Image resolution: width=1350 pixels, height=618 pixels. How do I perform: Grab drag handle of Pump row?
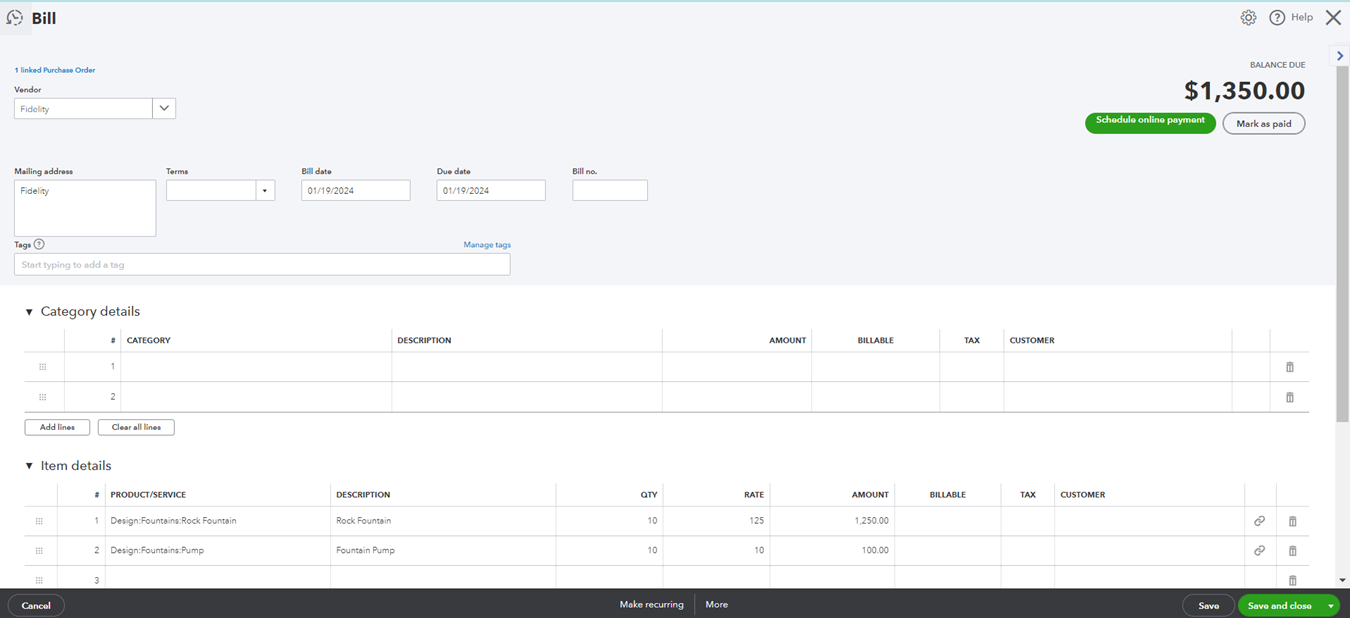39,551
